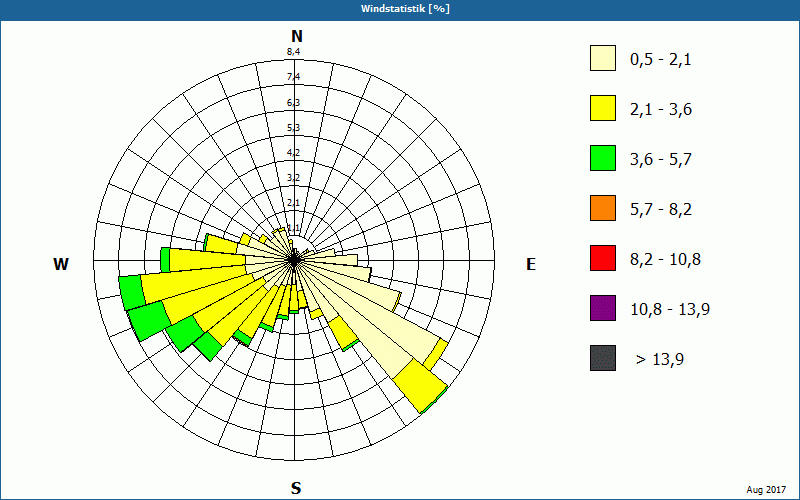Click the purple 10,8 - 13,9 legend swatch

tap(603, 308)
